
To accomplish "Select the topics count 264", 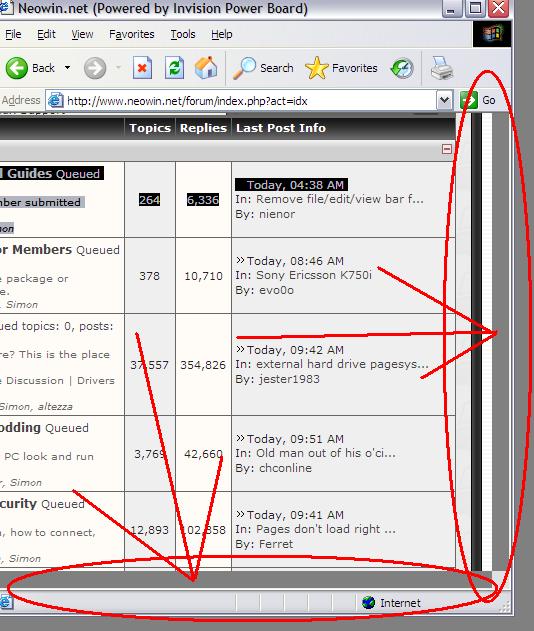I will [149, 200].
